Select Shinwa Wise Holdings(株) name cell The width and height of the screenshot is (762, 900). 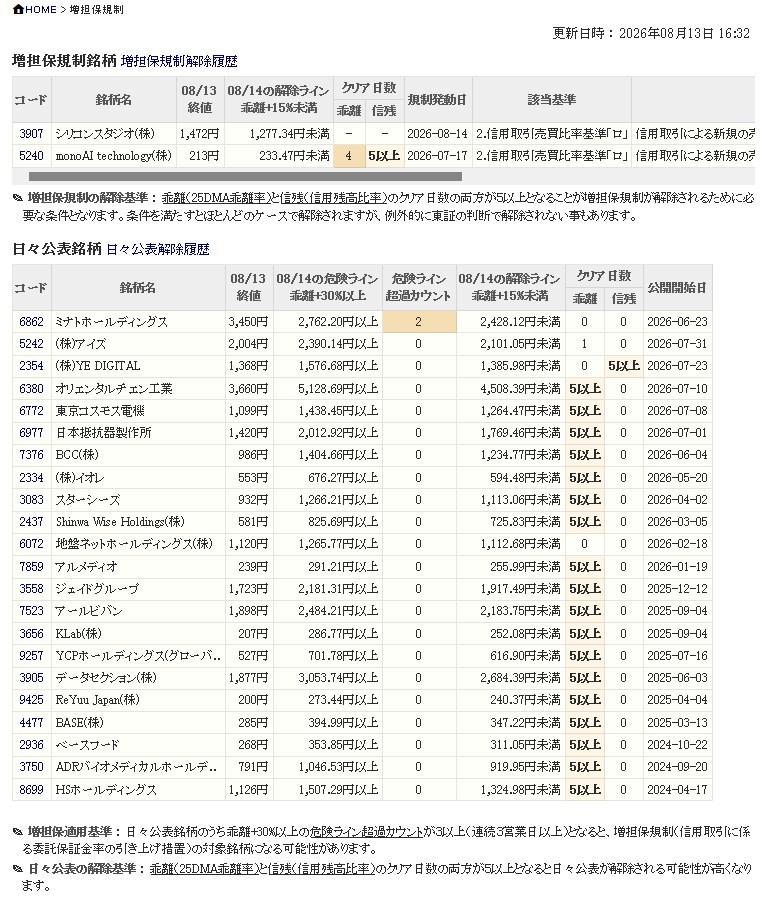pos(138,522)
